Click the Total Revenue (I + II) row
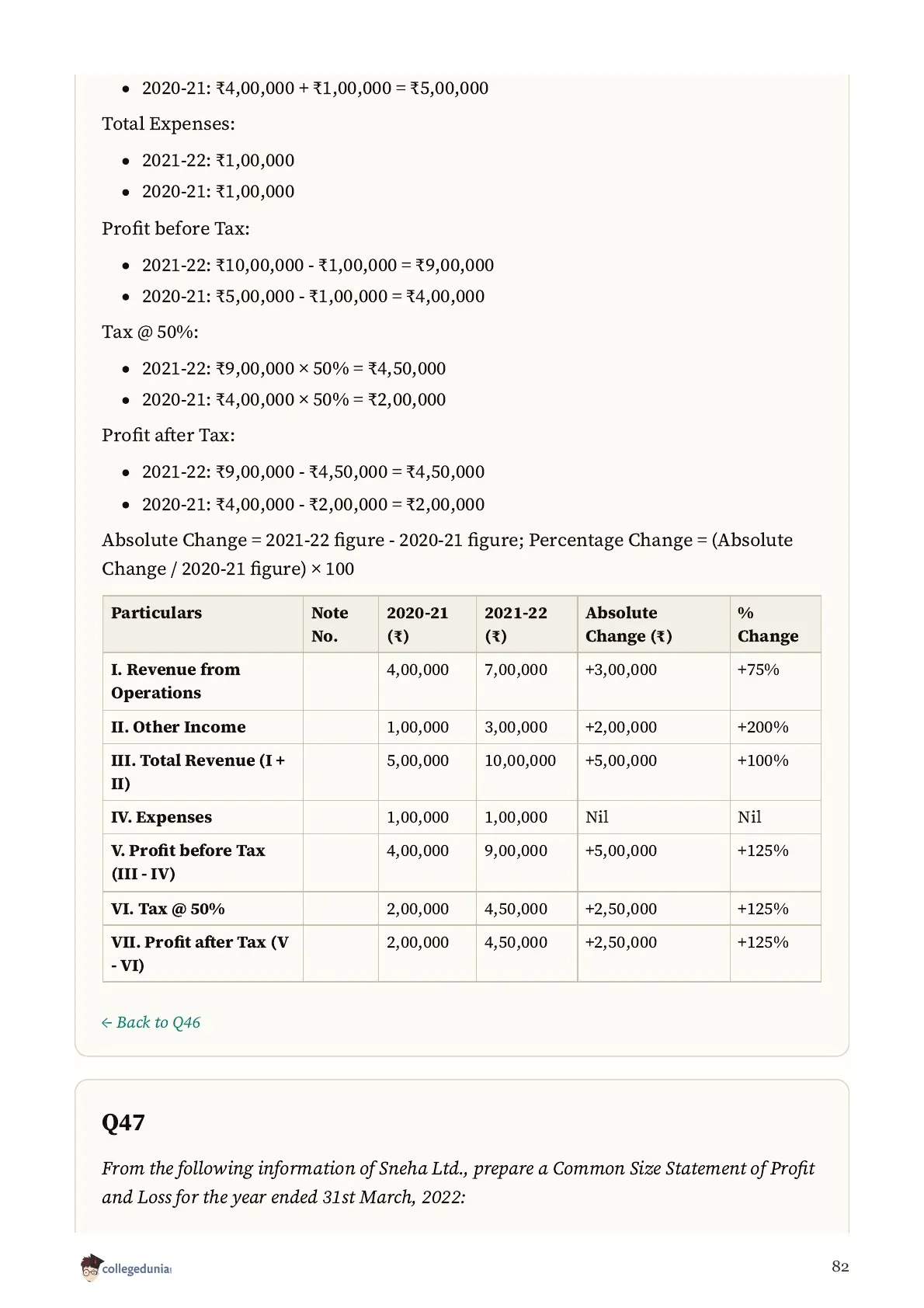The width and height of the screenshot is (924, 1308). [x=461, y=772]
